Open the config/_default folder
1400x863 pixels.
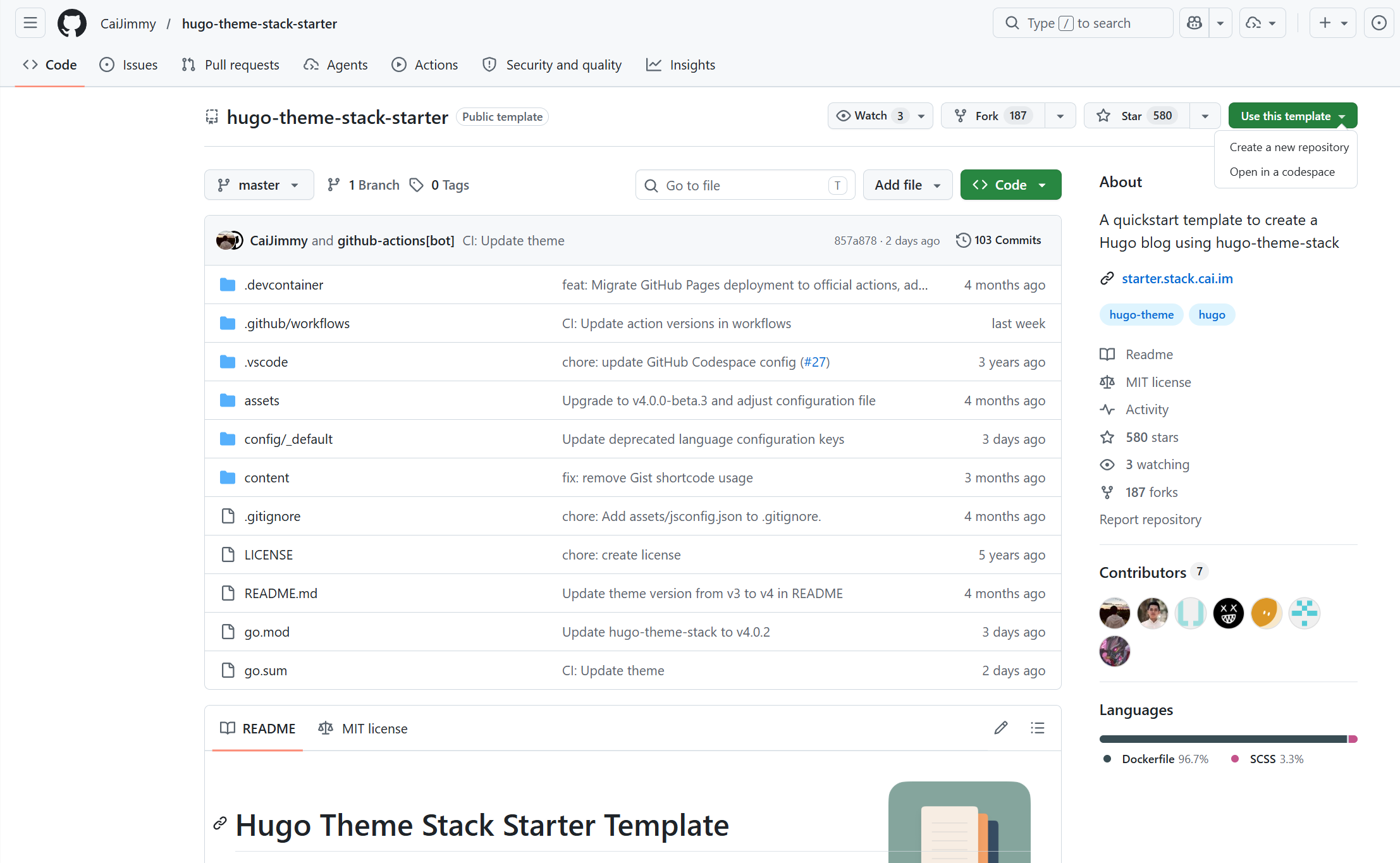coord(288,439)
